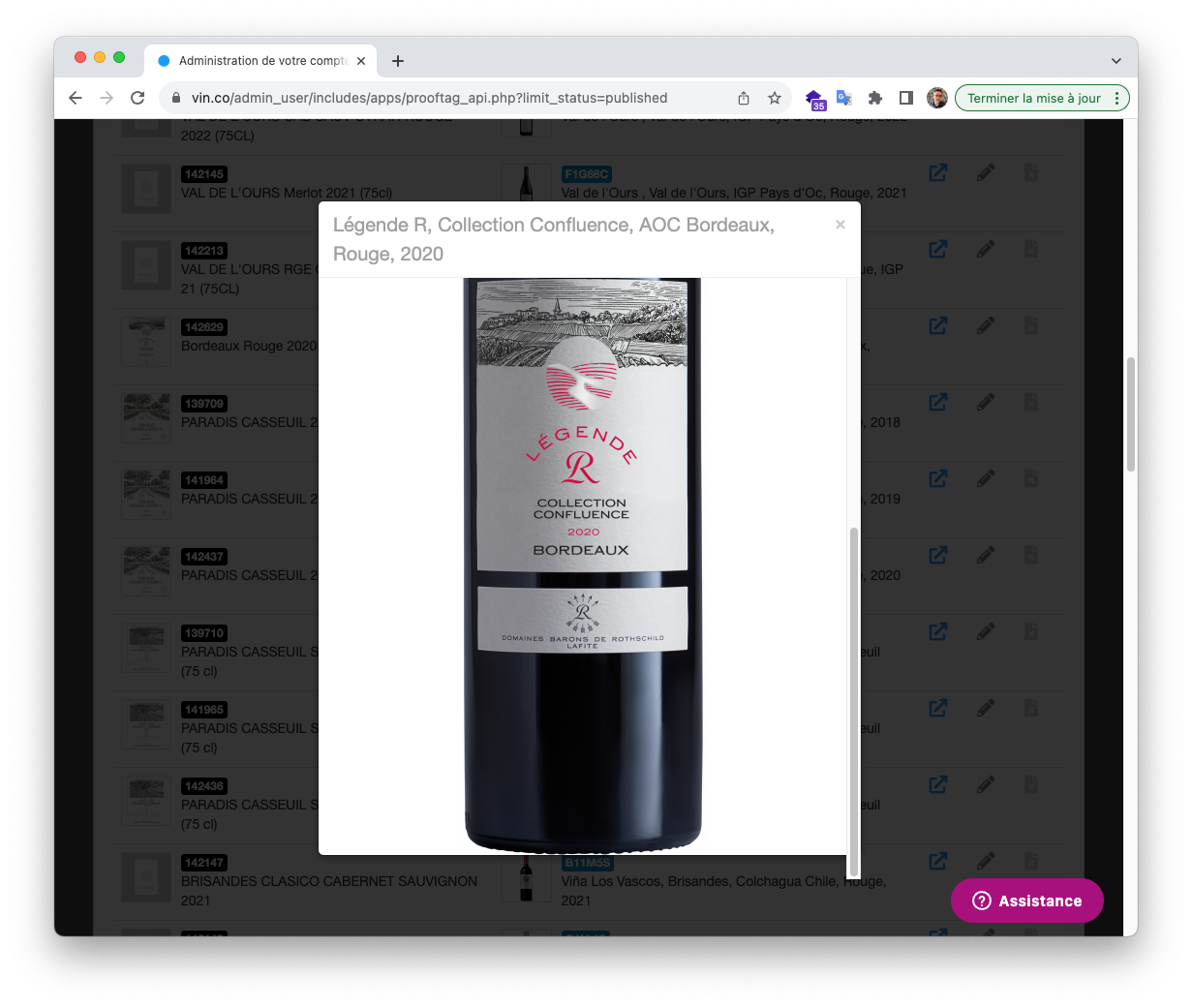Open the extensions puzzle menu
Screen dimensions: 1192x1008
point(875,98)
